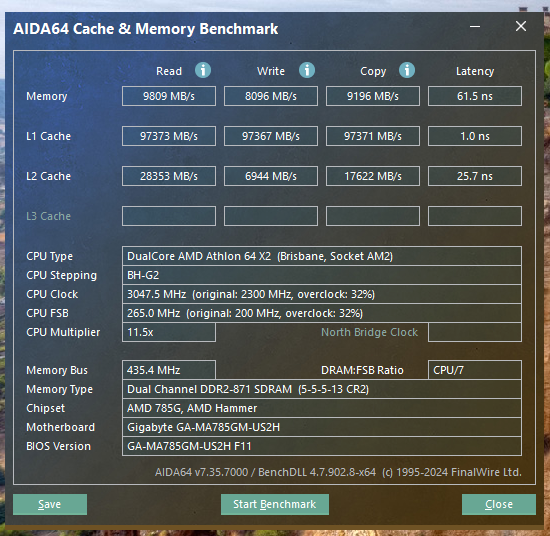Viewport: 550px width, 536px height.
Task: Click the CPU Clock value 3047.5 MHz
Action: coord(322,294)
